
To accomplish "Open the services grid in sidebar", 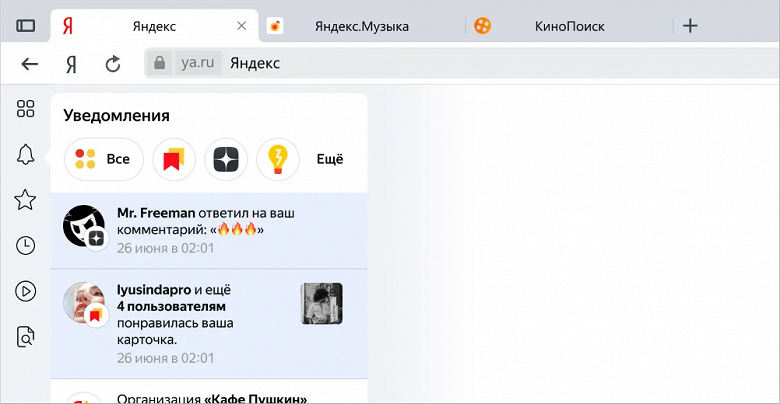I will click(x=25, y=108).
